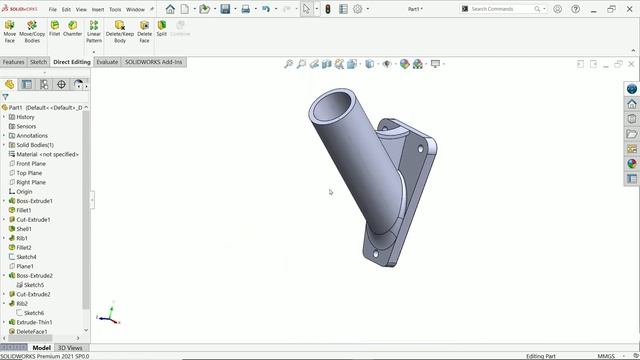The image size is (640, 360).
Task: Choose the Delete Face tool
Action: click(144, 31)
